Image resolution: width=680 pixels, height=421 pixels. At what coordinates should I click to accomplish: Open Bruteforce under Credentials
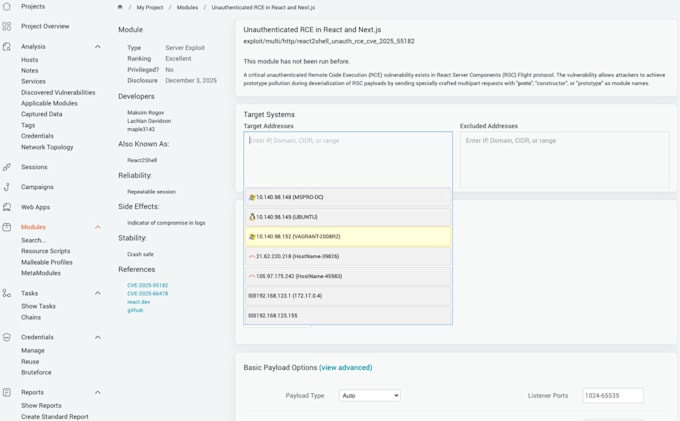(x=36, y=372)
